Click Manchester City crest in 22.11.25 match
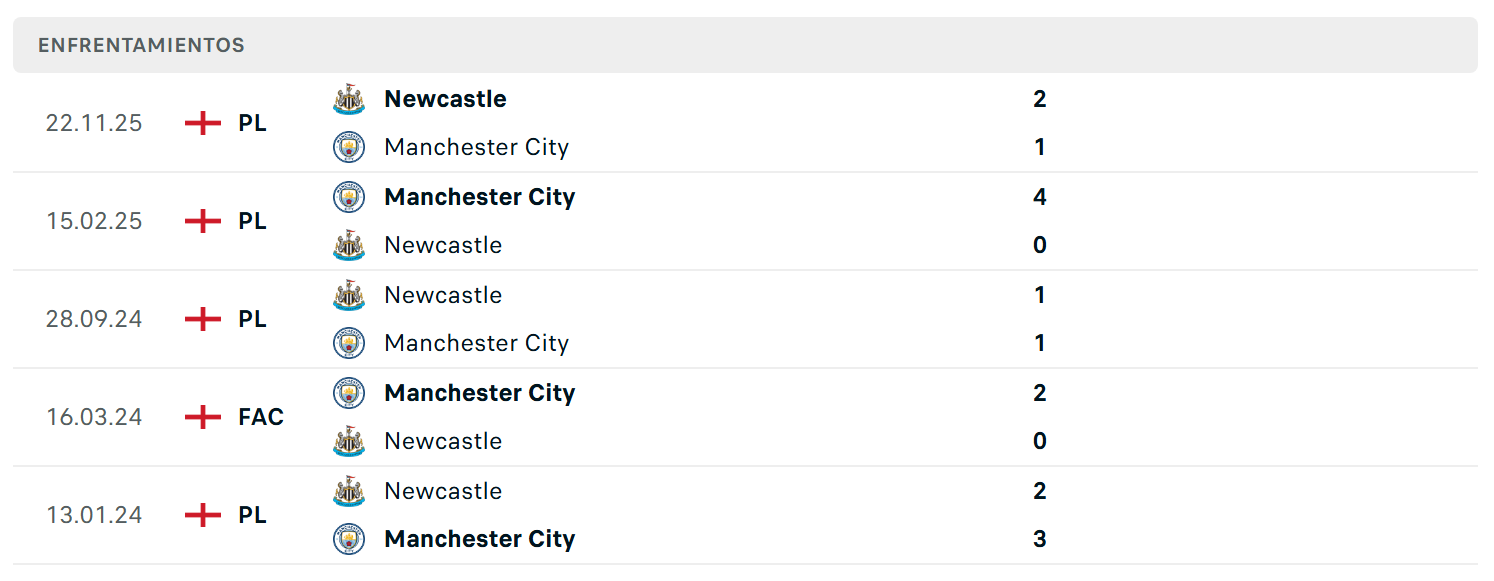Image resolution: width=1494 pixels, height=581 pixels. [349, 147]
